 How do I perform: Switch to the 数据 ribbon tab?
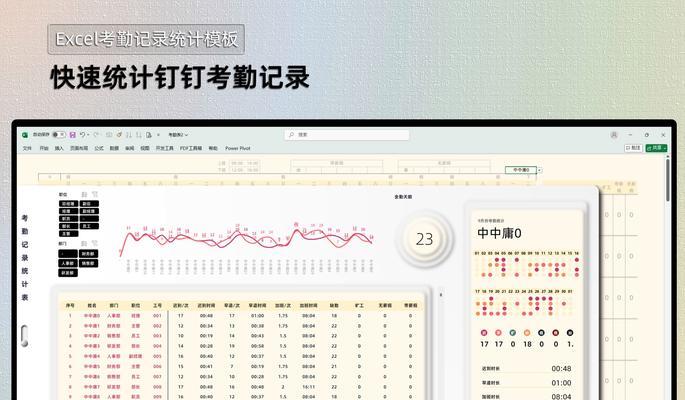(114, 148)
